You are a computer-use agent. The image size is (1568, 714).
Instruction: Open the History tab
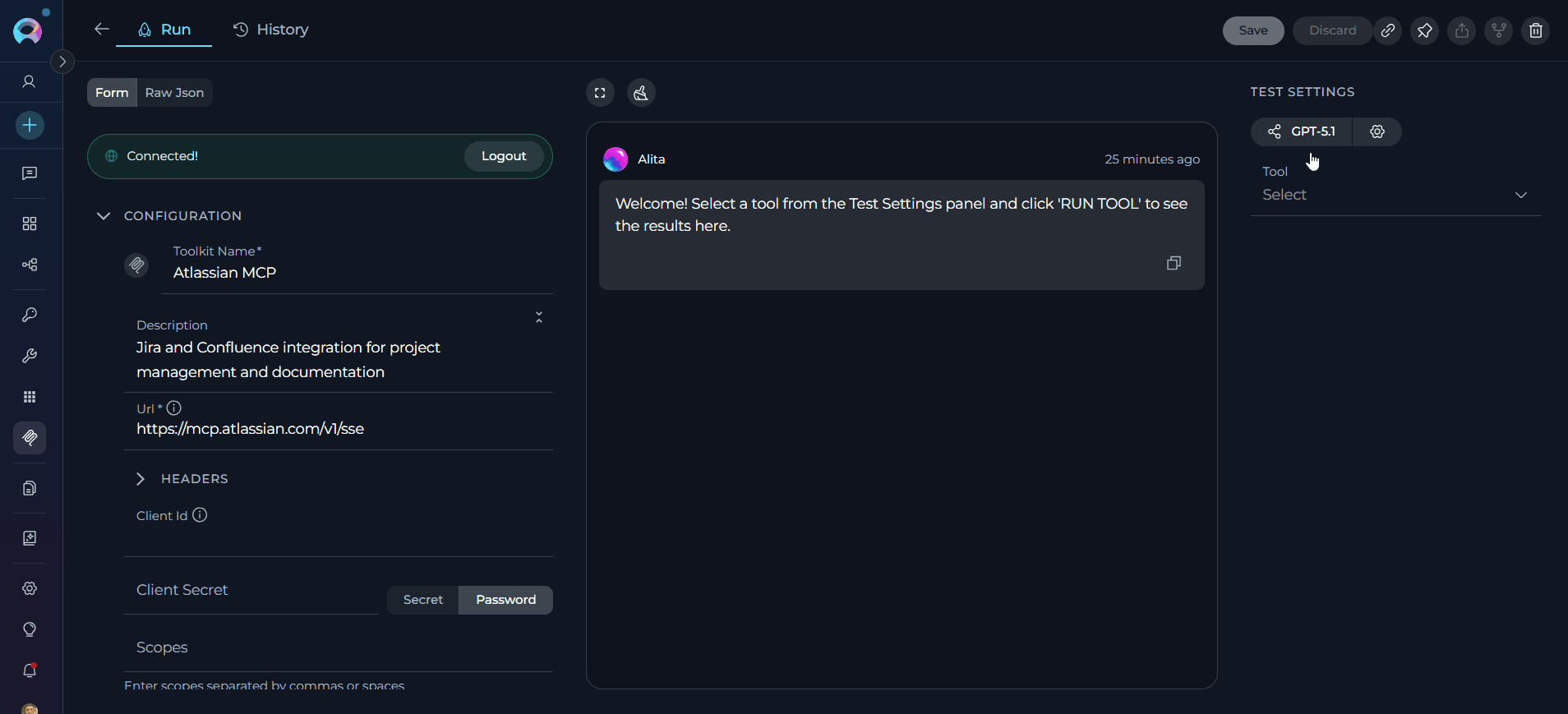(x=271, y=30)
